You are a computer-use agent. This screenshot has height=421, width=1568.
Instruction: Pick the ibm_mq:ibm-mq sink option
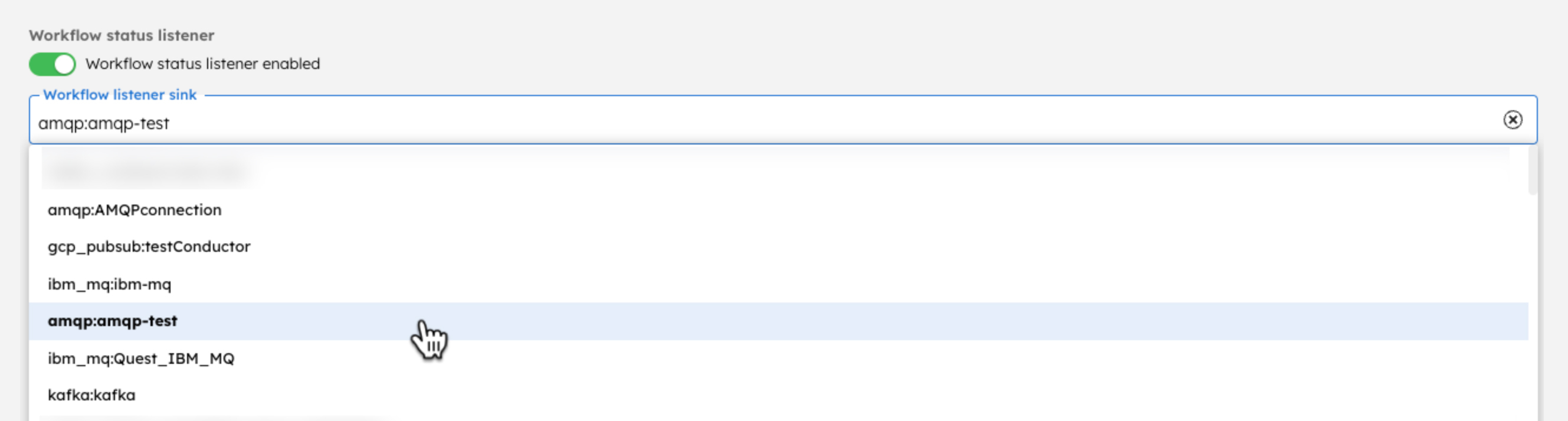(x=110, y=284)
